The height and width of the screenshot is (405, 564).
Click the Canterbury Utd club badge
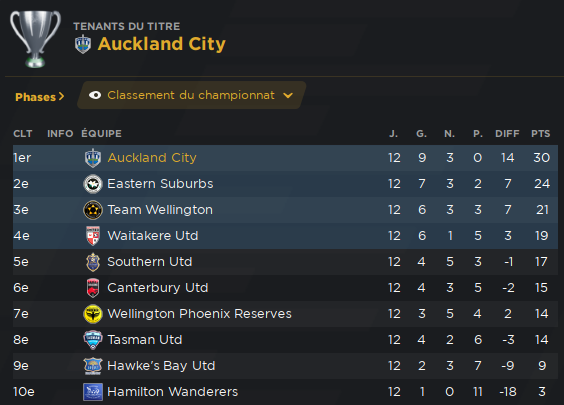pos(93,288)
